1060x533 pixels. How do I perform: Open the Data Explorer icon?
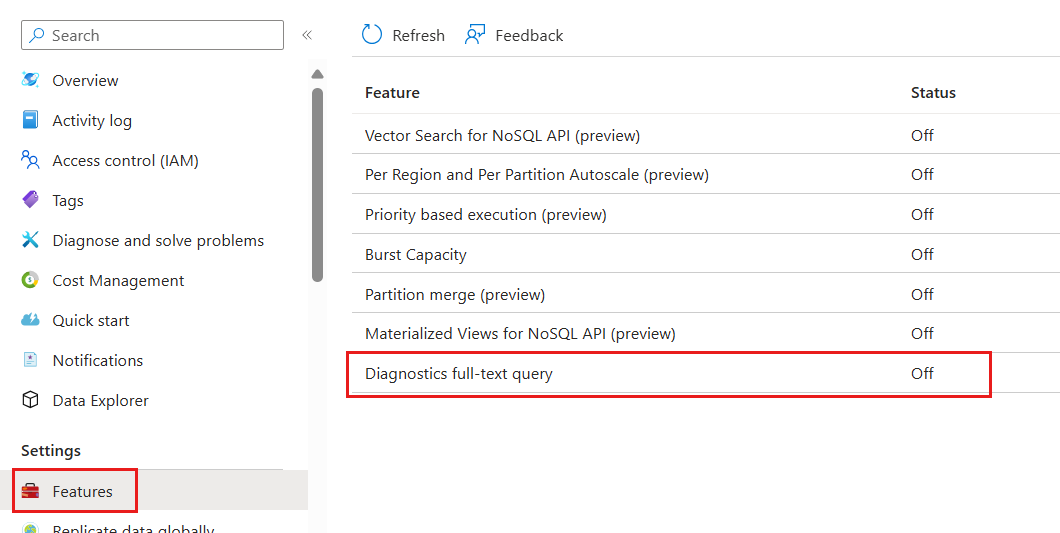(31, 400)
